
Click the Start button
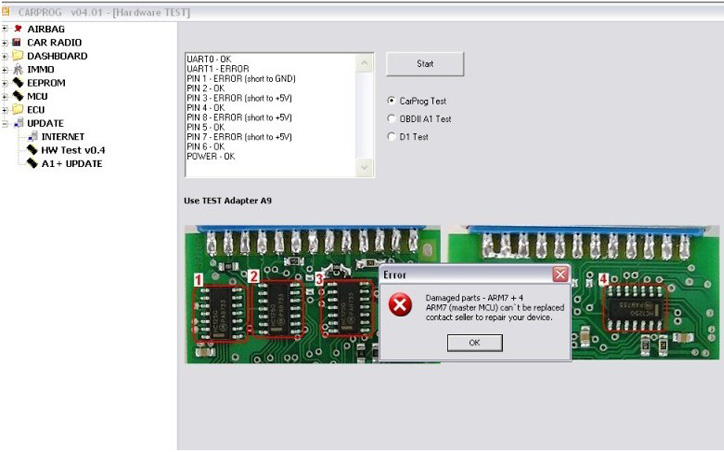click(425, 64)
